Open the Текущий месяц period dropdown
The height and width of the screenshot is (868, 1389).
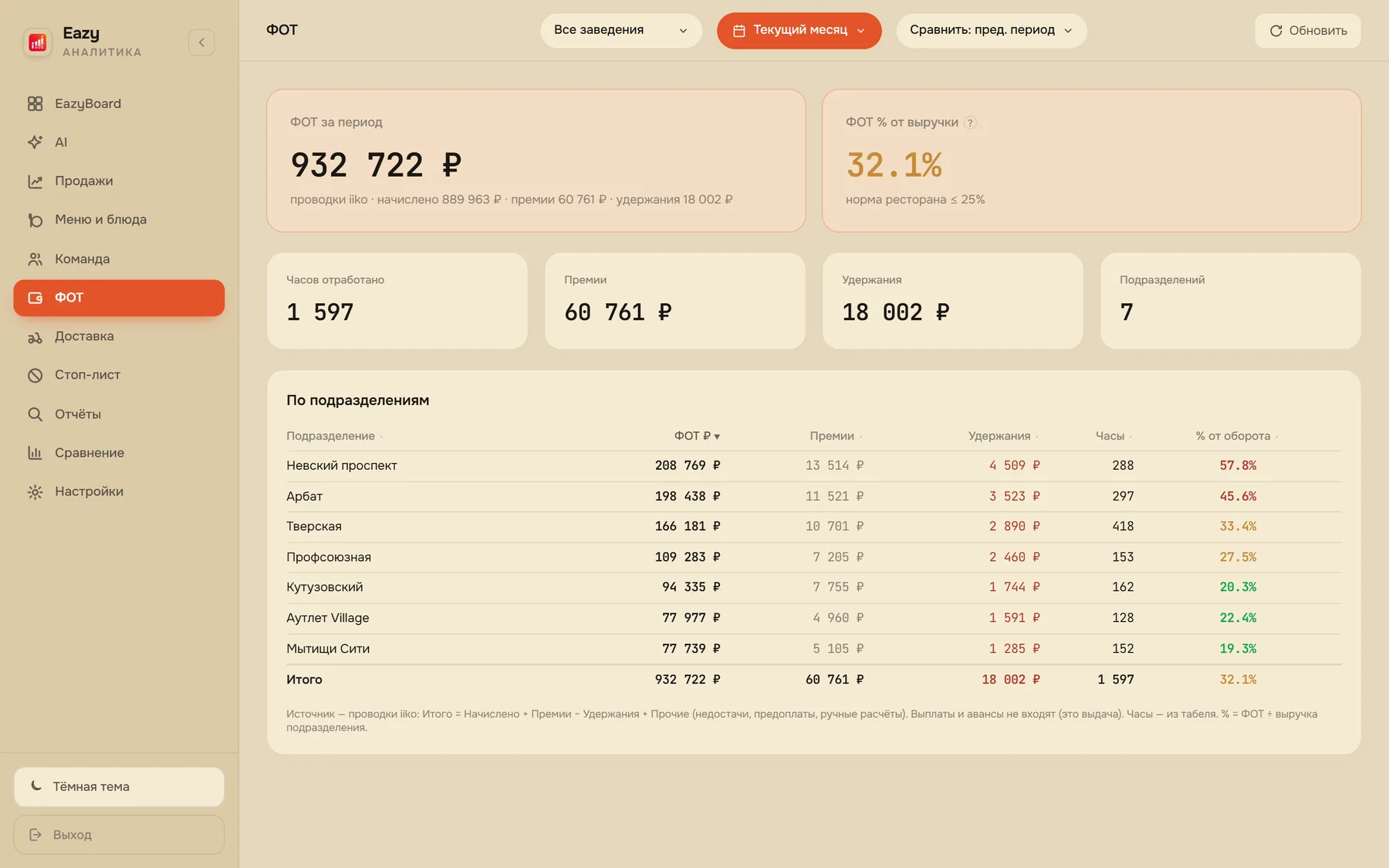(799, 31)
